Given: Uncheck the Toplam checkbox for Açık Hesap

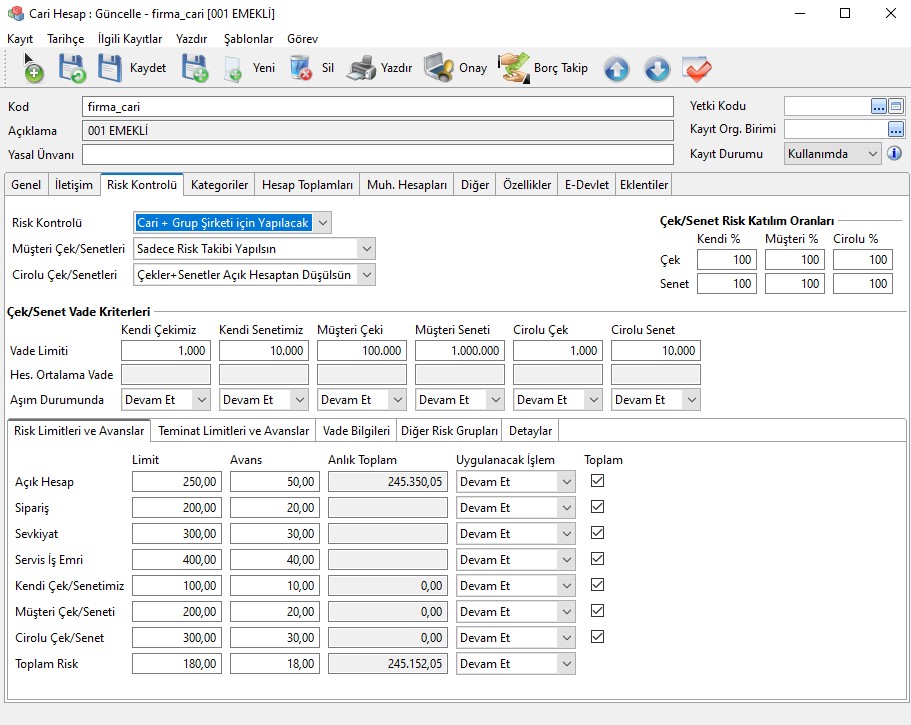Looking at the screenshot, I should click(x=598, y=481).
